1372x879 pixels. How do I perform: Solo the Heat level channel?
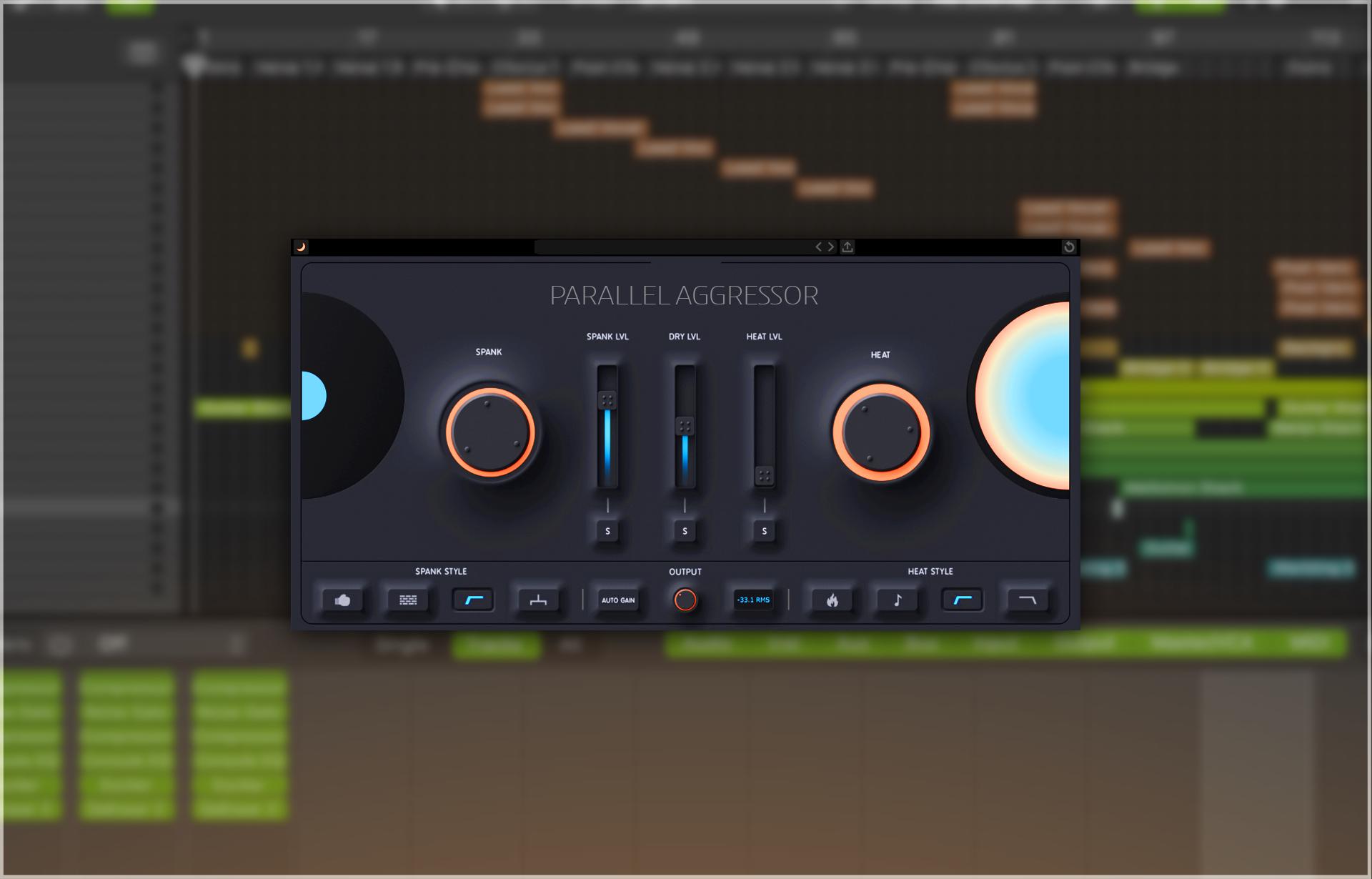[765, 531]
